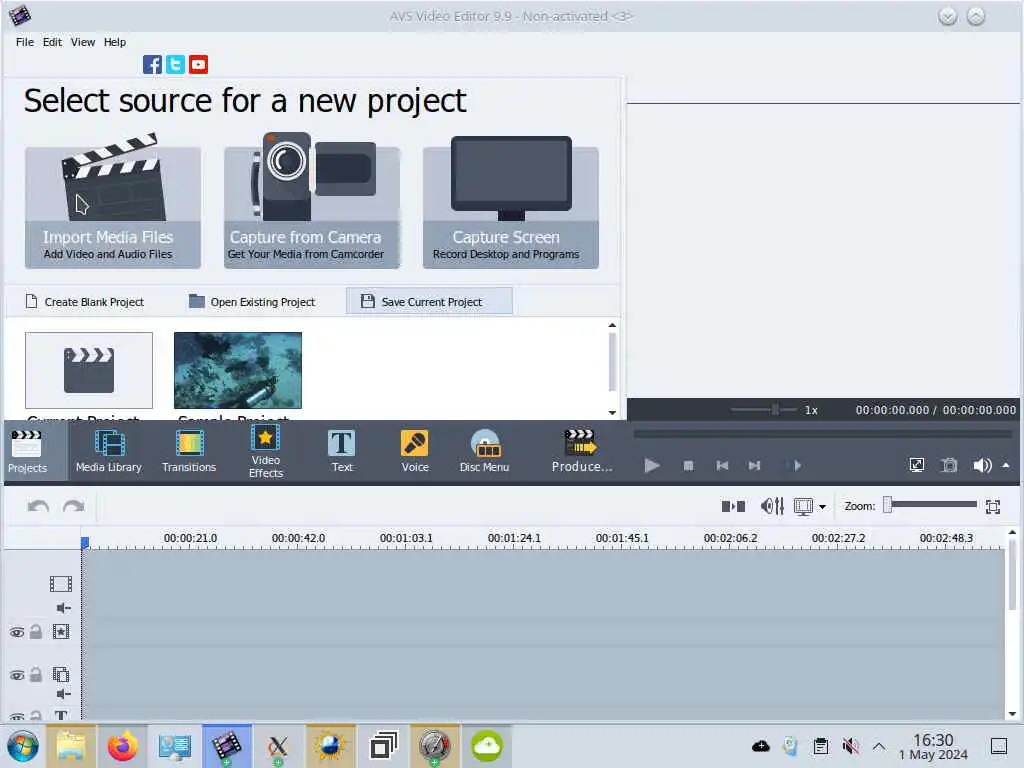Open the Windows Start menu
Viewport: 1024px width, 768px height.
tap(23, 746)
